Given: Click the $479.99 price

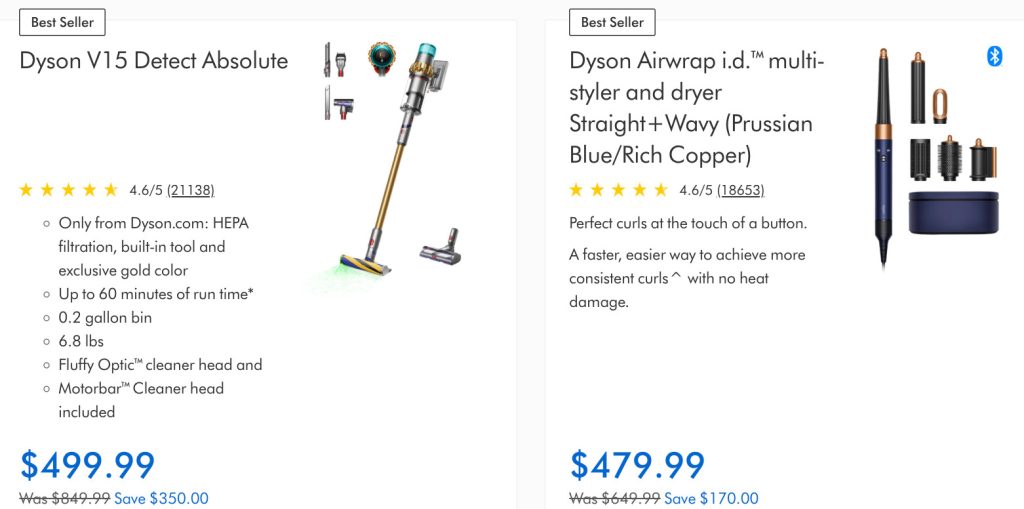Looking at the screenshot, I should coord(638,465).
